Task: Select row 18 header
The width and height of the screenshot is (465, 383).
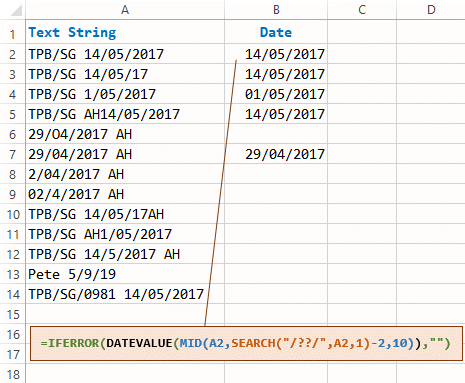Action: [x=13, y=374]
